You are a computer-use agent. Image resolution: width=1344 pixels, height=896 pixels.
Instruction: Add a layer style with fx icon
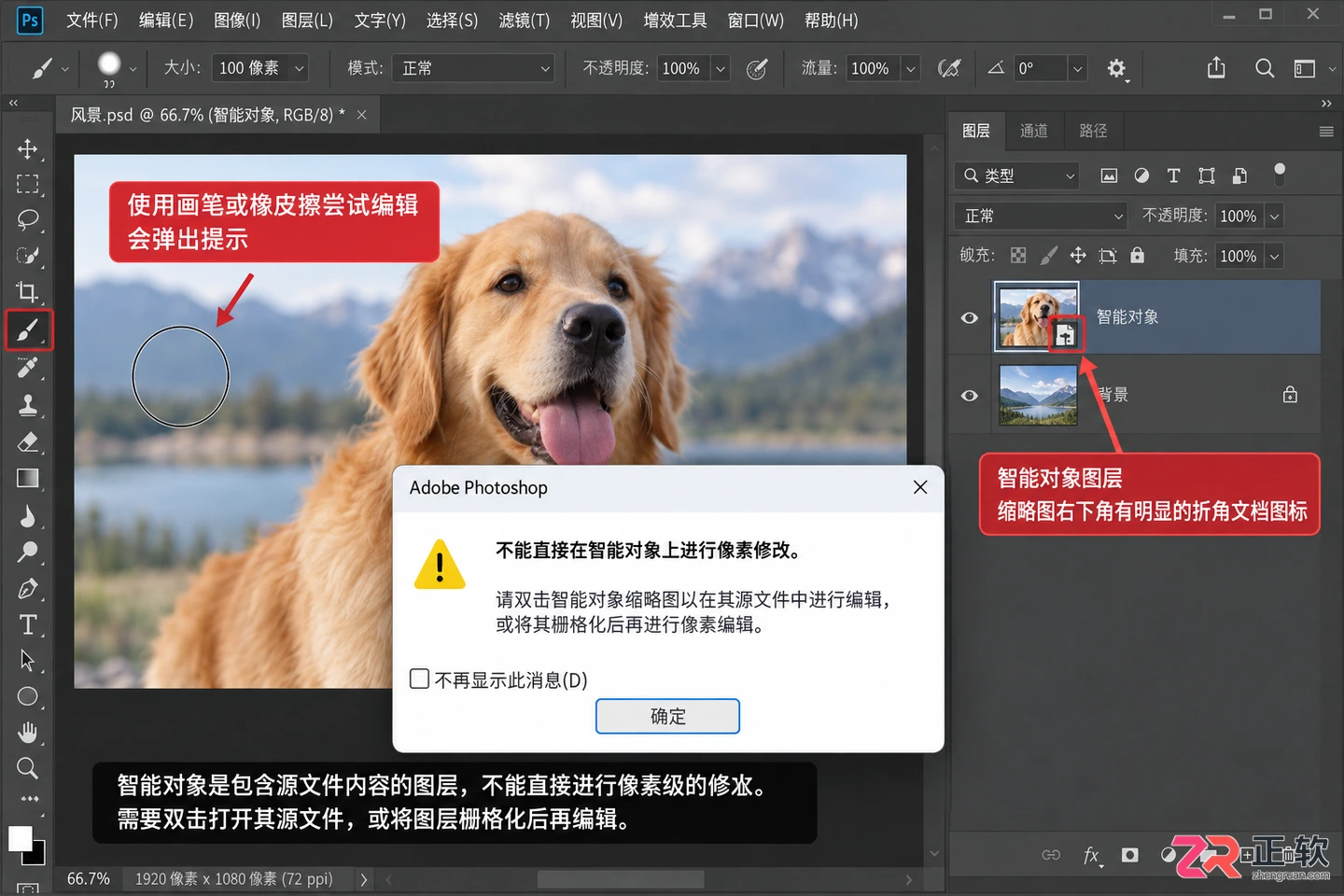[x=1092, y=855]
